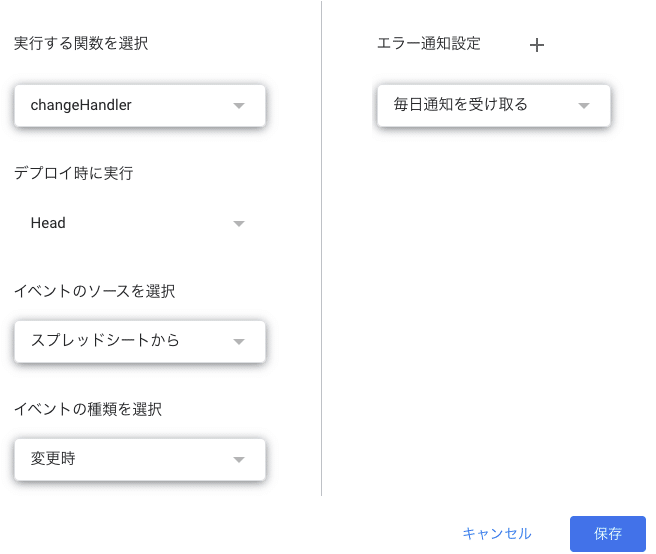Expand the スプレッドシートから event source field
This screenshot has width=656, height=554.
click(125, 341)
